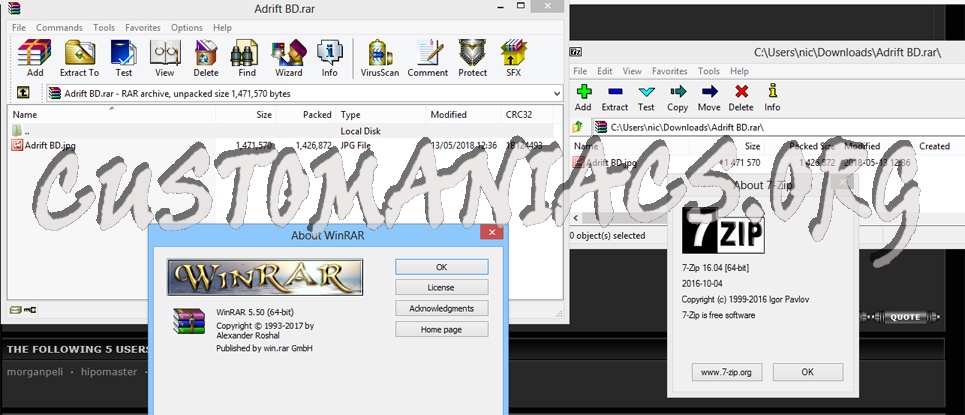Click WinRAR Add toolbar icon
965x415 pixels.
[x=34, y=58]
